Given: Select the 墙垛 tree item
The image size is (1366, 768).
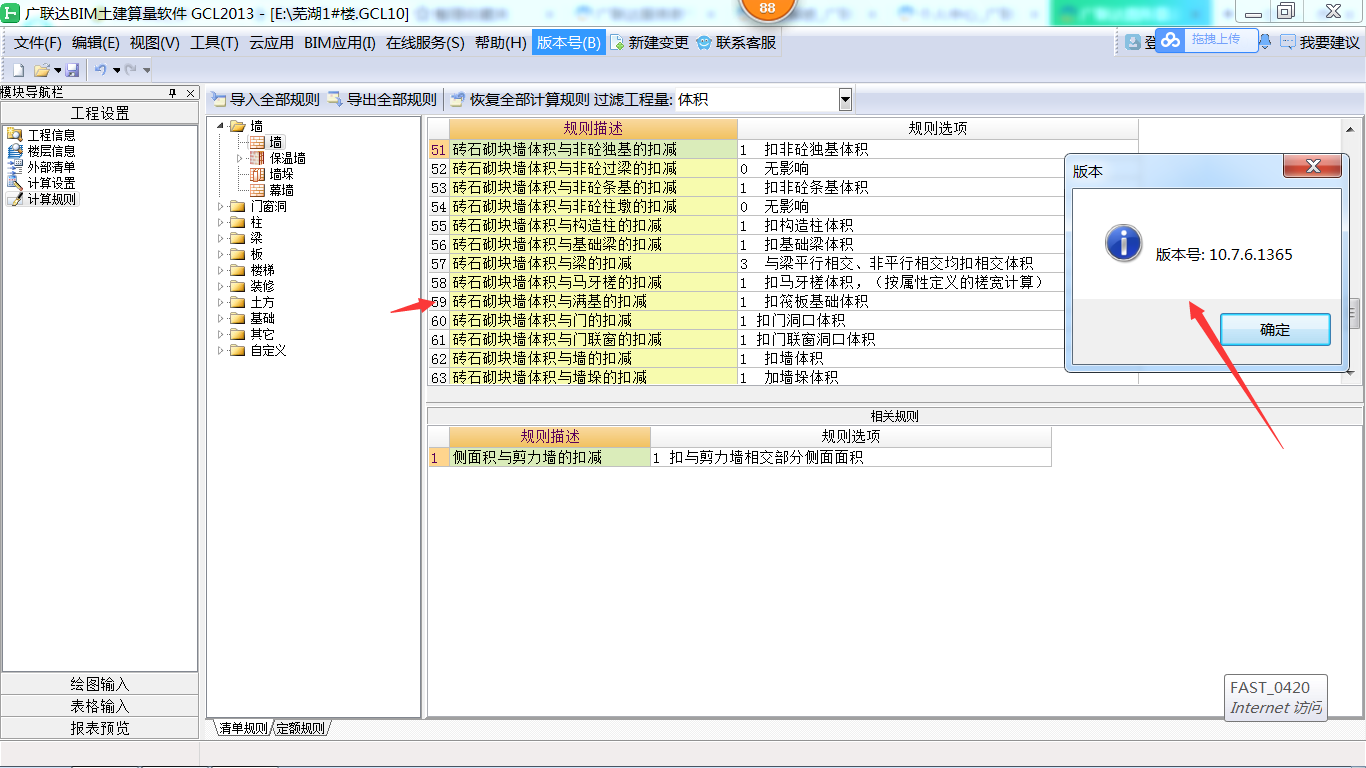Looking at the screenshot, I should [281, 174].
